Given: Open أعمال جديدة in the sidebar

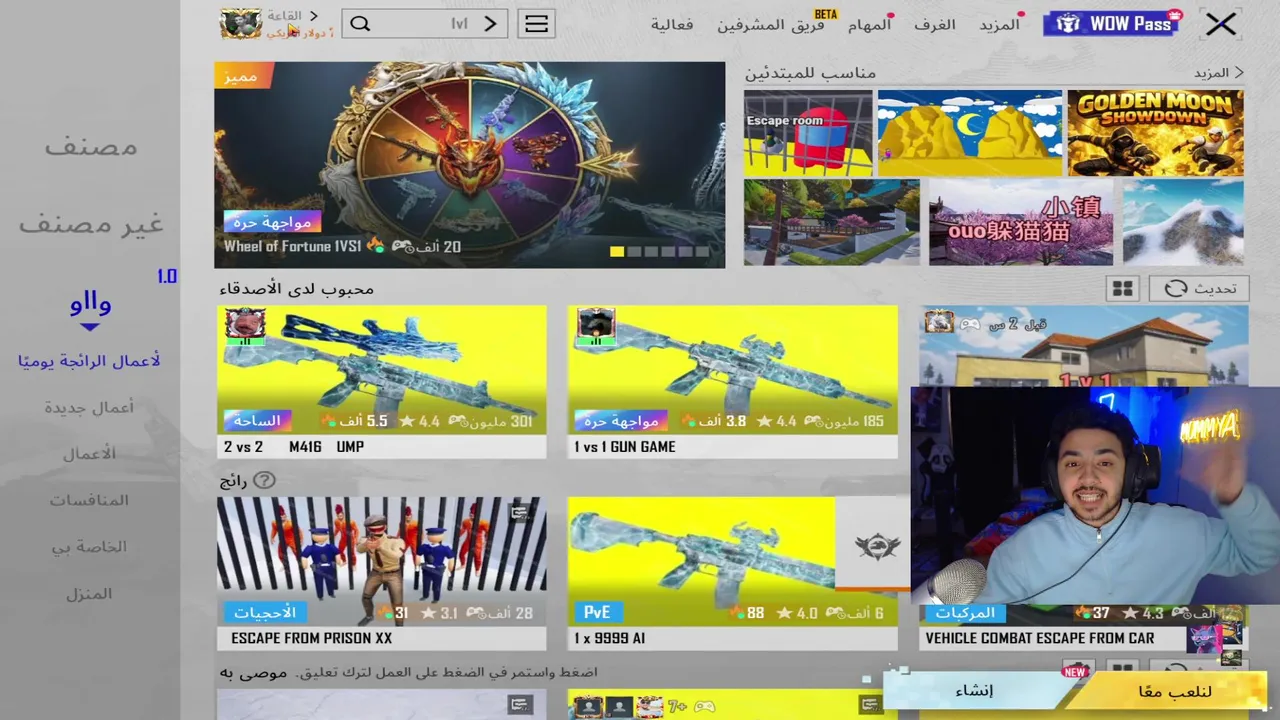Looking at the screenshot, I should 89,407.
